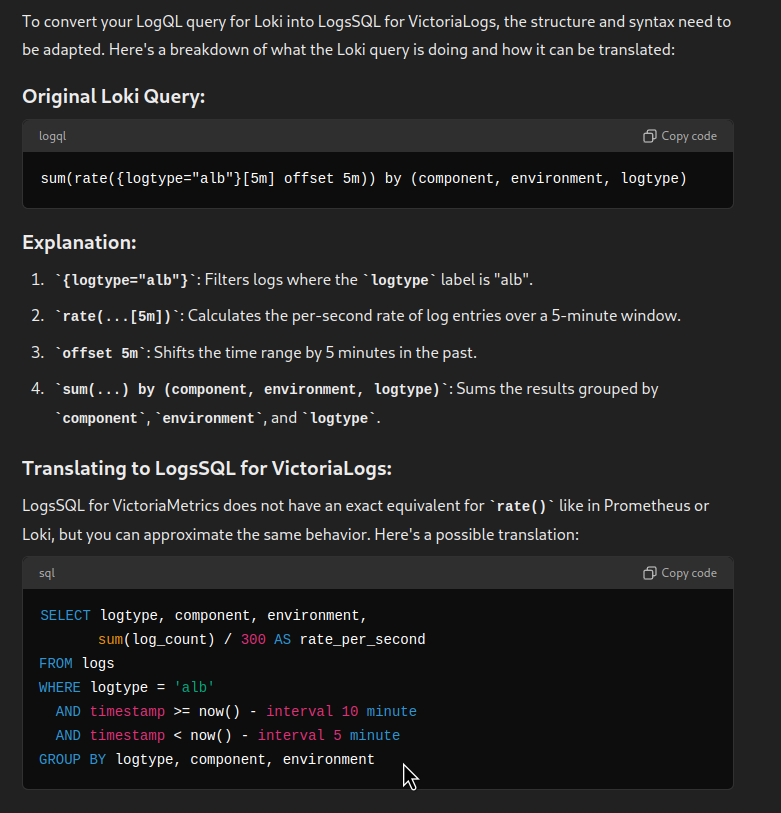
Task: Click the 'logql' language label
Action: (x=52, y=136)
